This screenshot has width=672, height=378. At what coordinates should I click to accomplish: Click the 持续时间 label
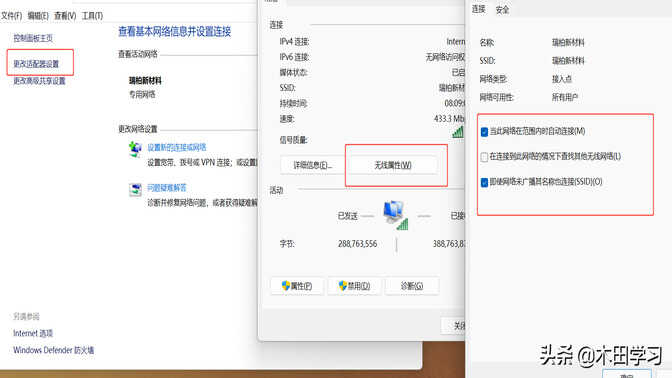[x=294, y=103]
